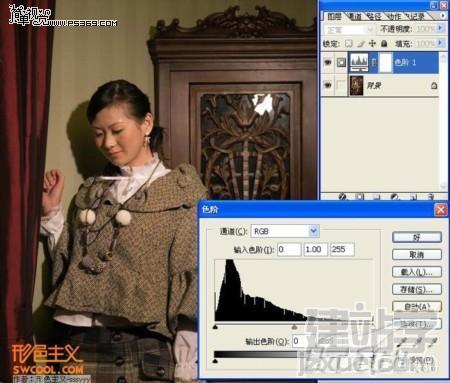Click the add layer style icon
Viewport: 450px width, 383px height.
343,197
